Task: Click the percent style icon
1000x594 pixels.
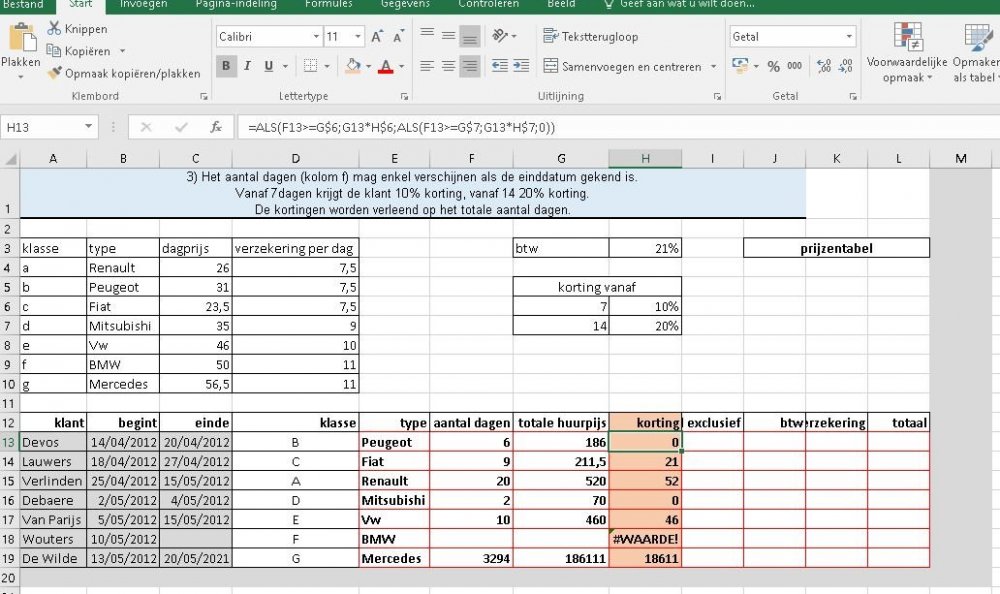Action: coord(773,66)
